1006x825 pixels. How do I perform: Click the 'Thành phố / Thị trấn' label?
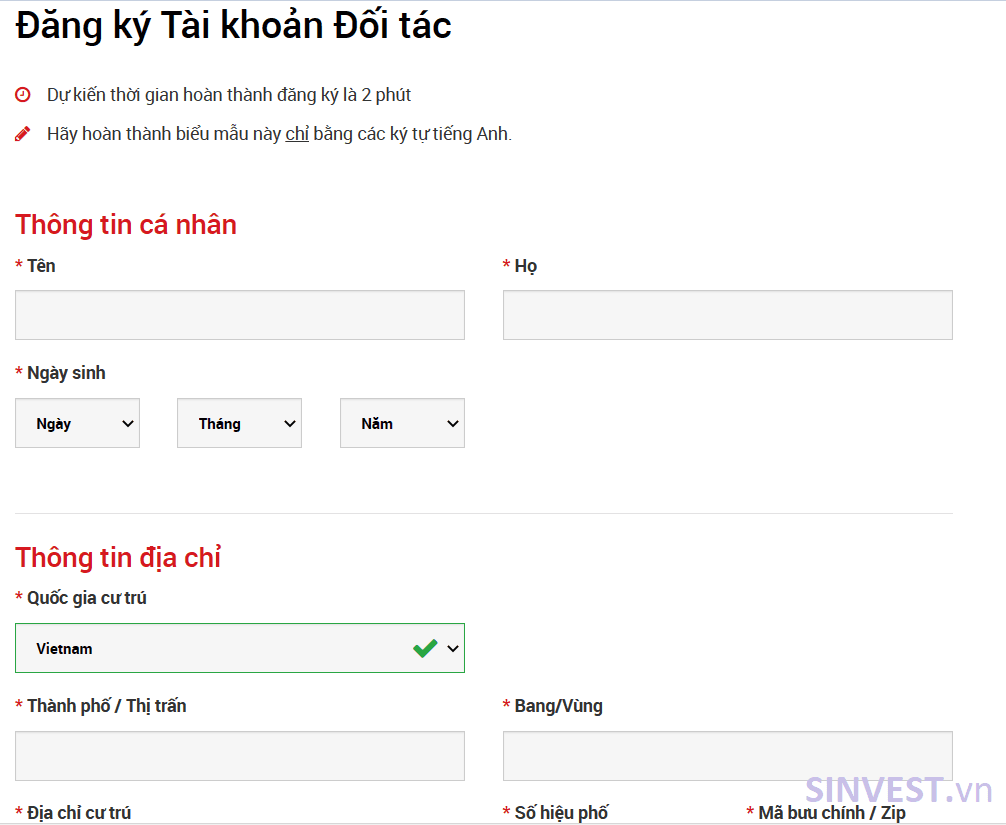click(x=107, y=706)
